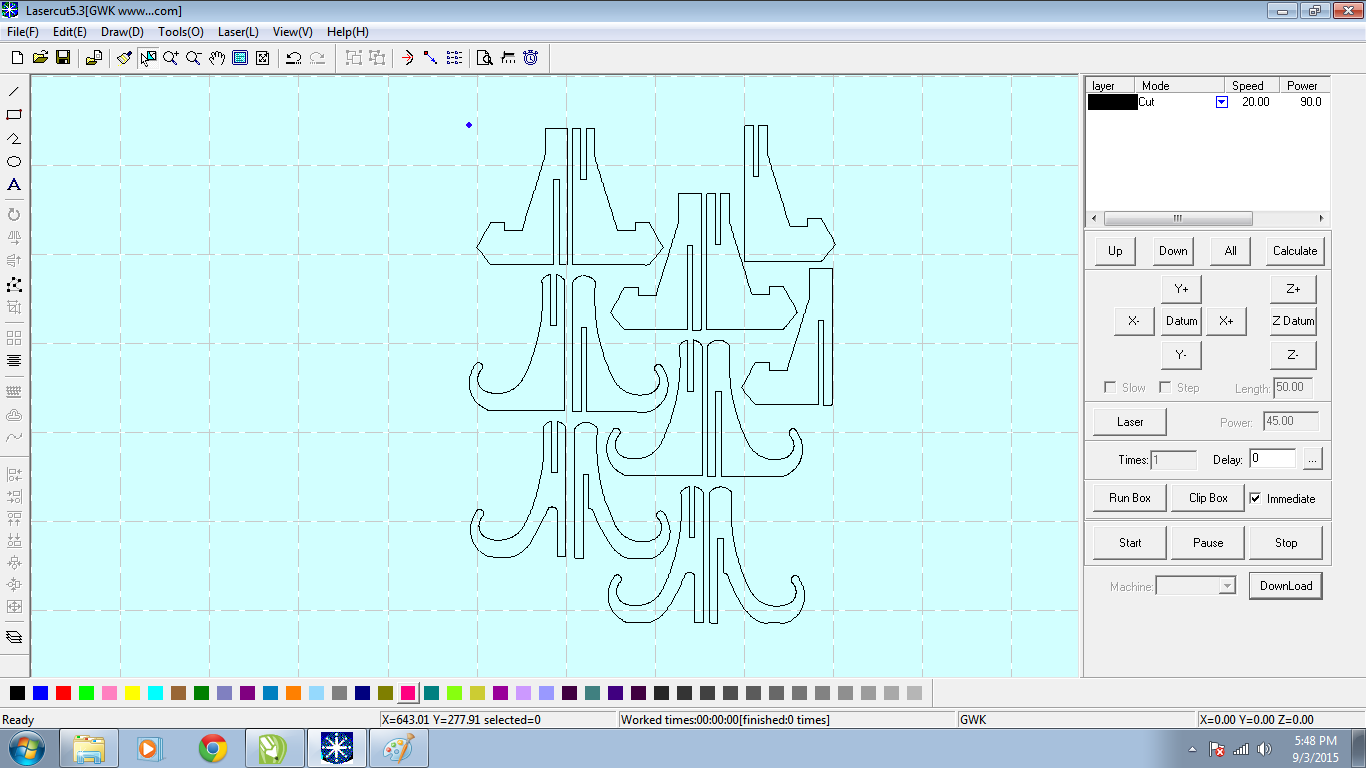Click the Delay ellipsis button
This screenshot has width=1366, height=768.
pos(1312,460)
